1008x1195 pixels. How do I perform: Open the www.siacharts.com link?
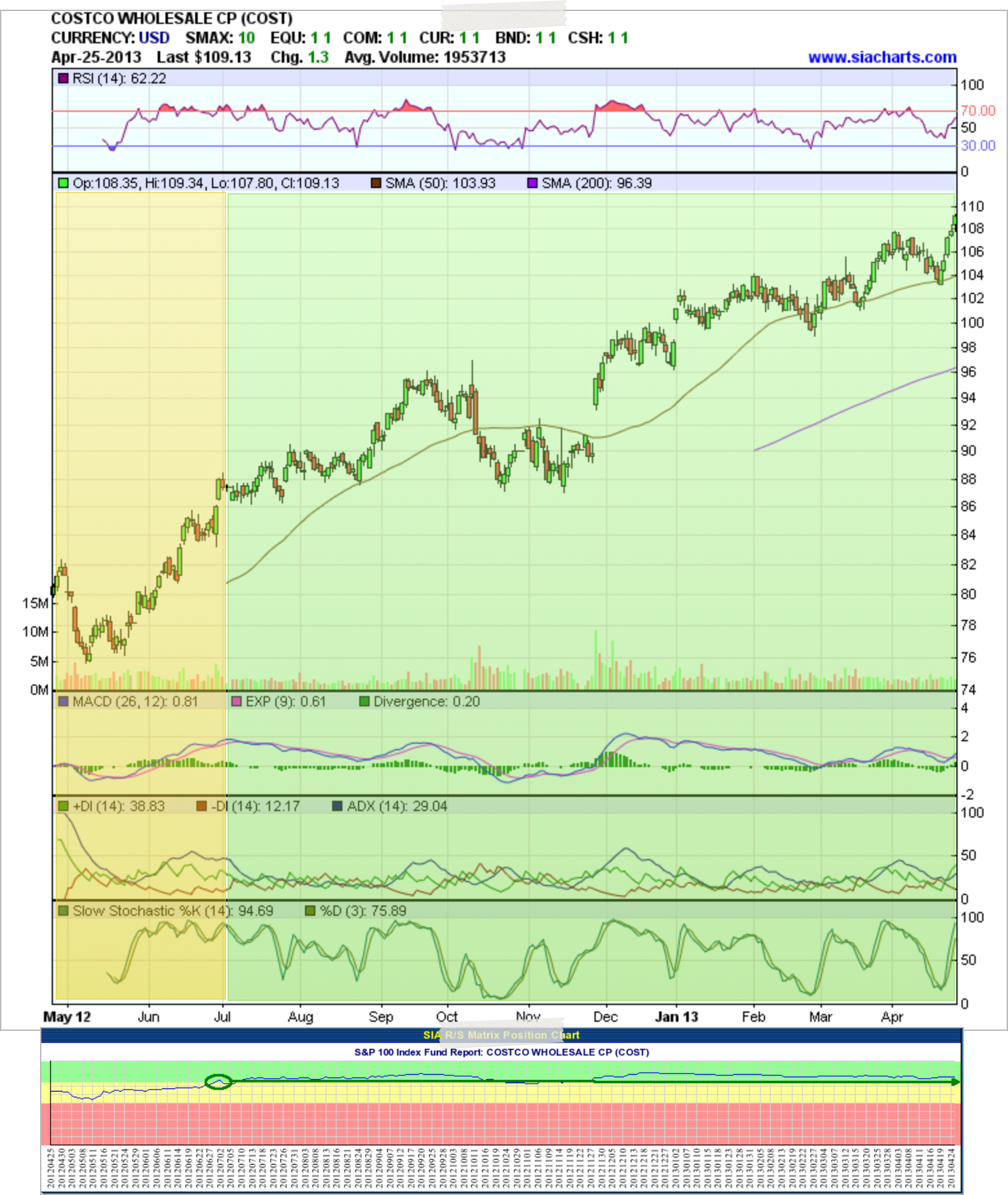882,58
